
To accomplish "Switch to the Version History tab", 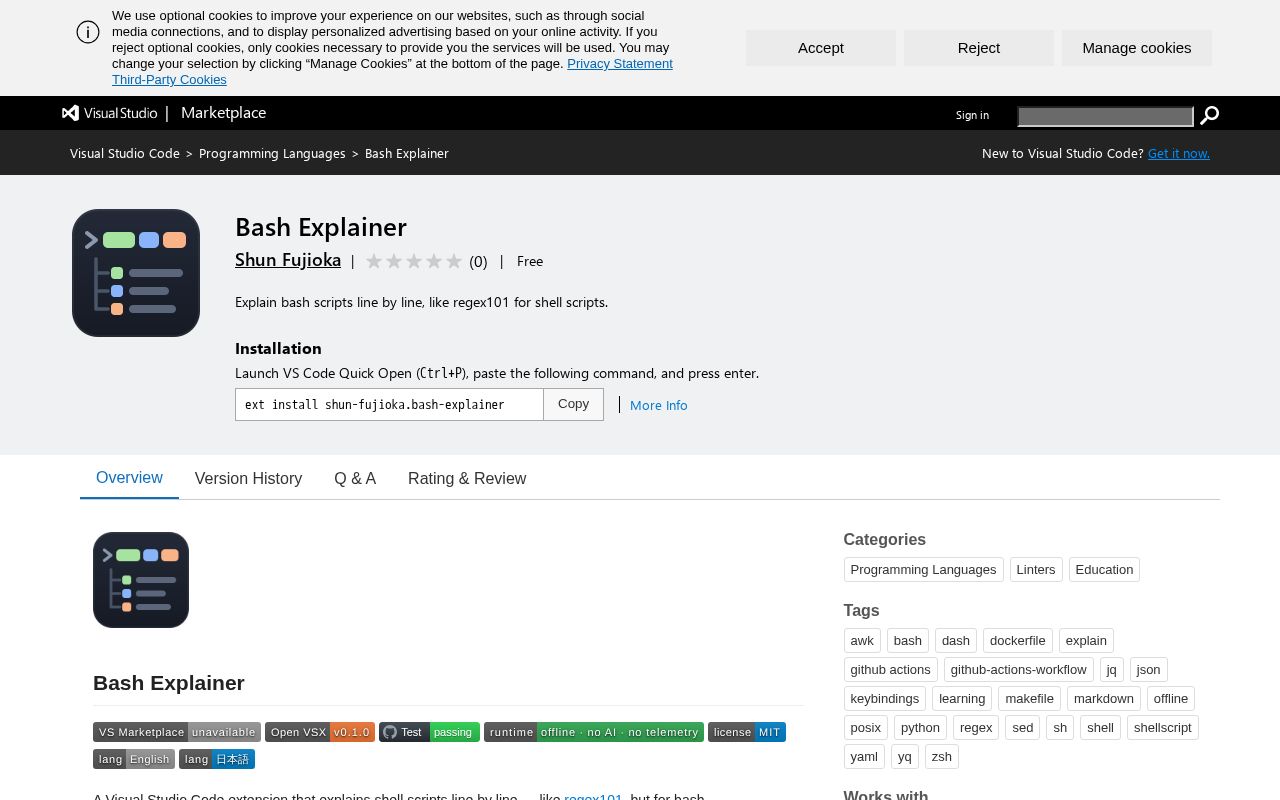I will click(248, 479).
